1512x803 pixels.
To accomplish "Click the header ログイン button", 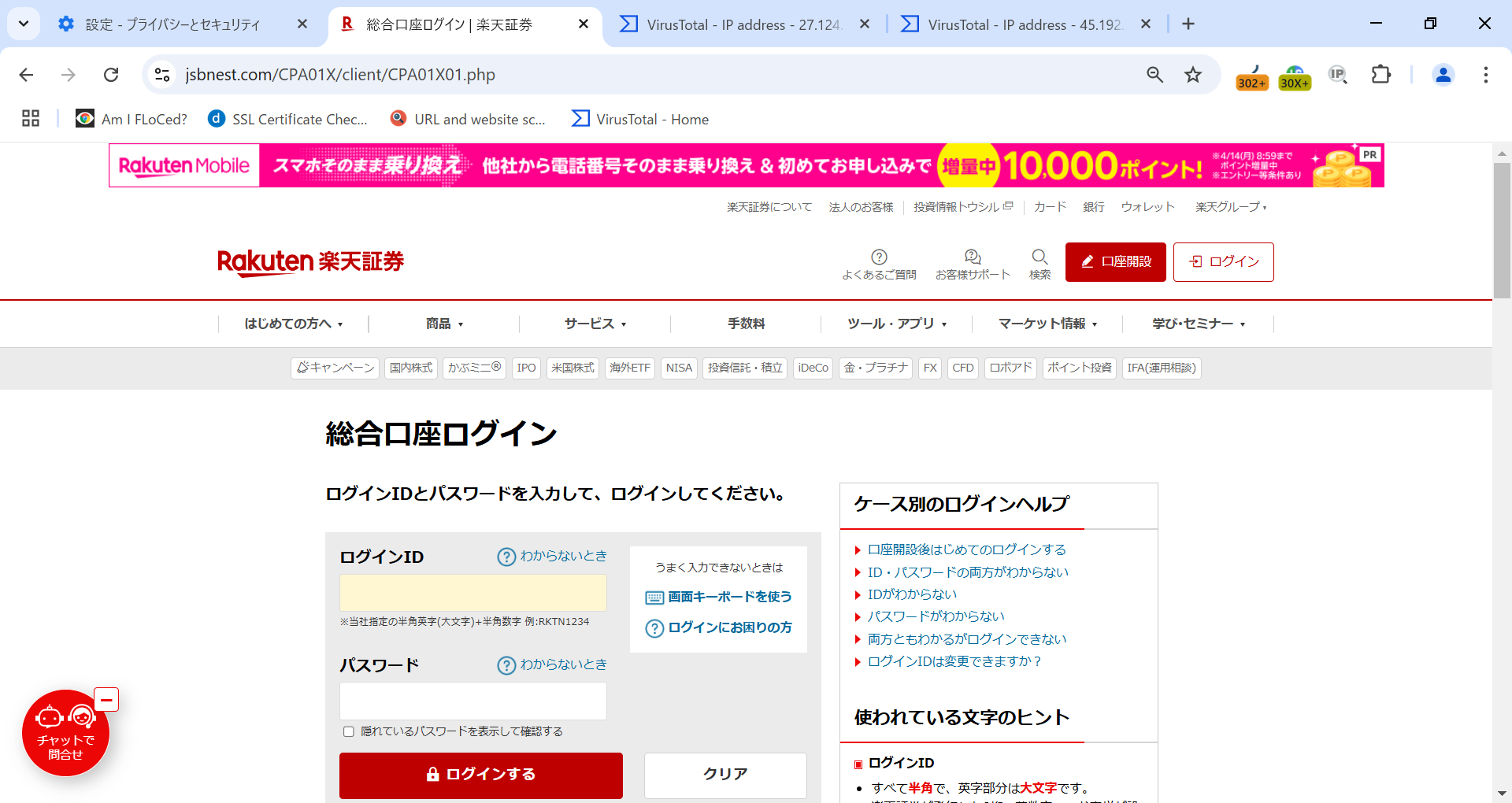I will coord(1224,262).
